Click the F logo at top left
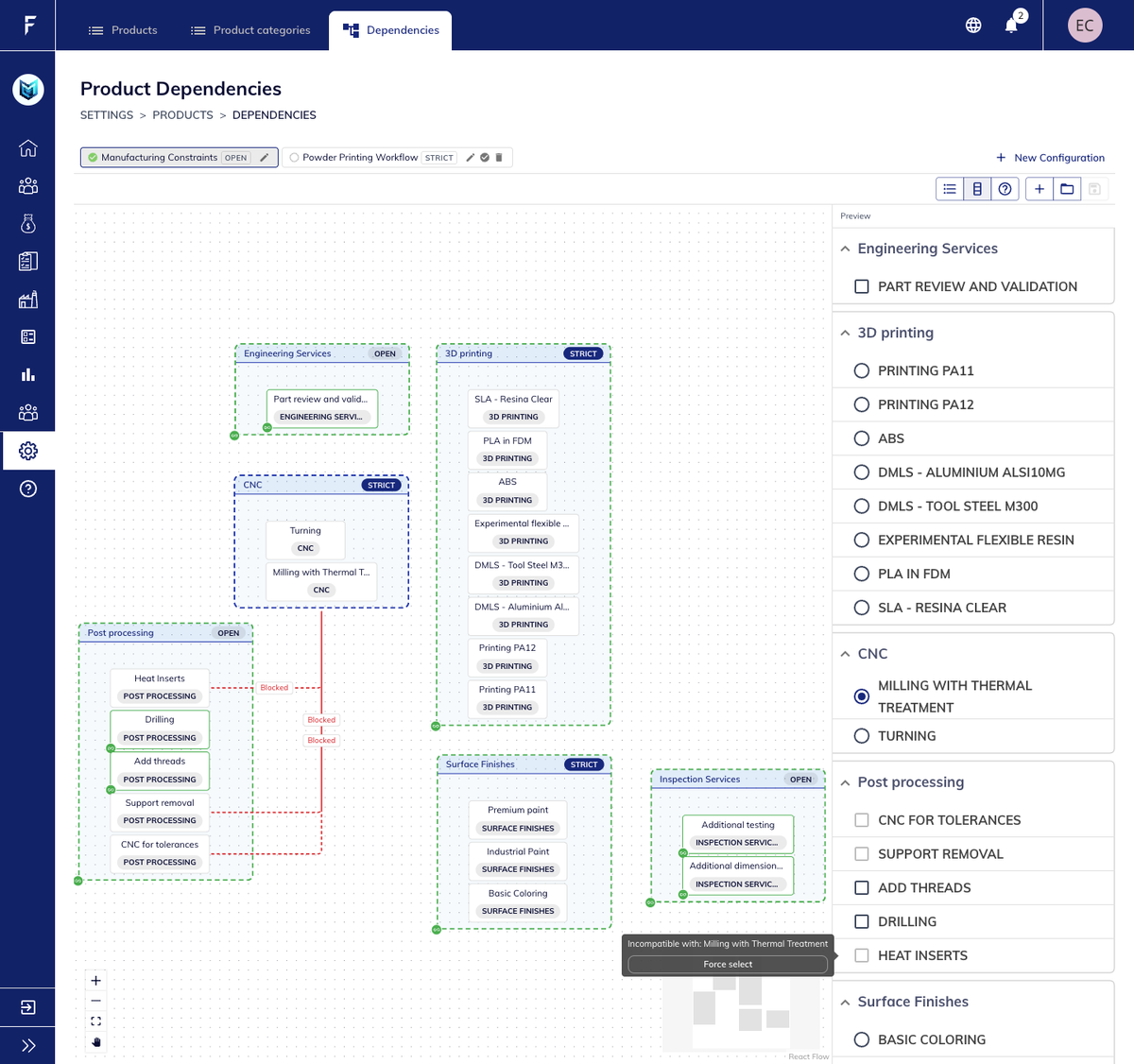The width and height of the screenshot is (1134, 1064). click(29, 26)
